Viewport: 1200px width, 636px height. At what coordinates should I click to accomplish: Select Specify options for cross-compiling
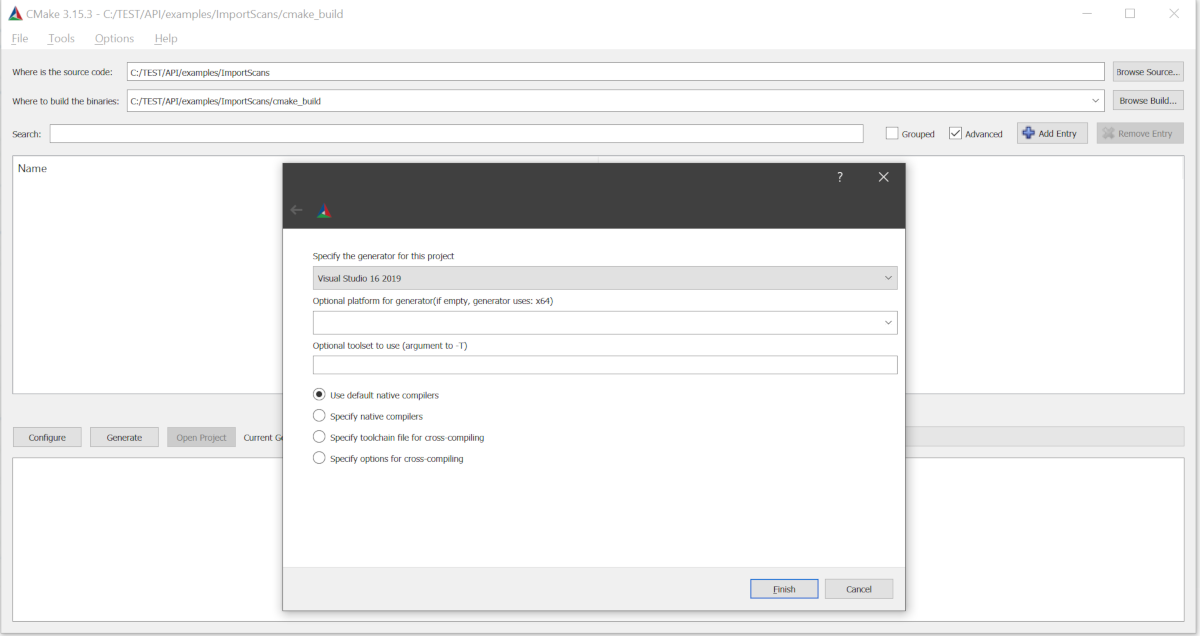pos(319,458)
